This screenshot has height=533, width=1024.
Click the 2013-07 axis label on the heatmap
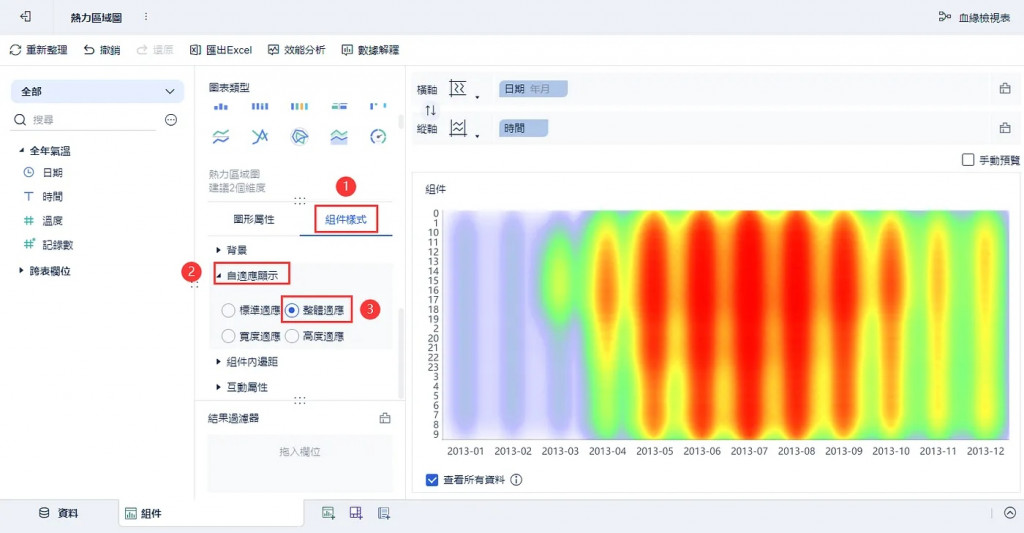pyautogui.click(x=749, y=451)
